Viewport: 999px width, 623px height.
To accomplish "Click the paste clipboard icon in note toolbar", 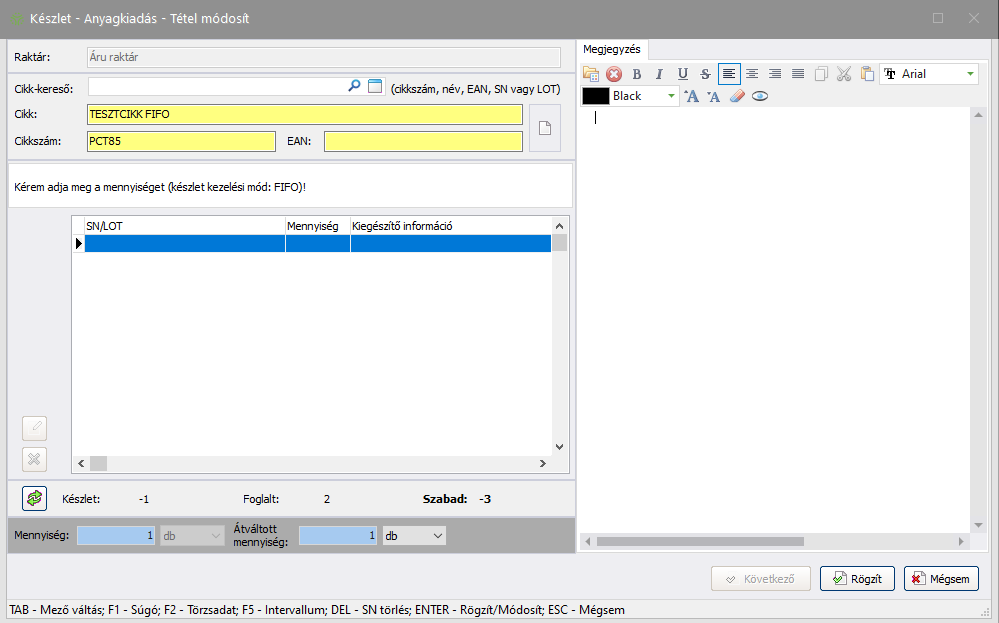I will pyautogui.click(x=867, y=74).
